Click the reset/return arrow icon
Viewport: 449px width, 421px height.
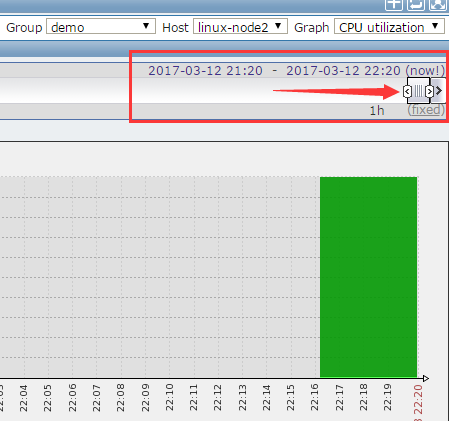tap(416, 5)
